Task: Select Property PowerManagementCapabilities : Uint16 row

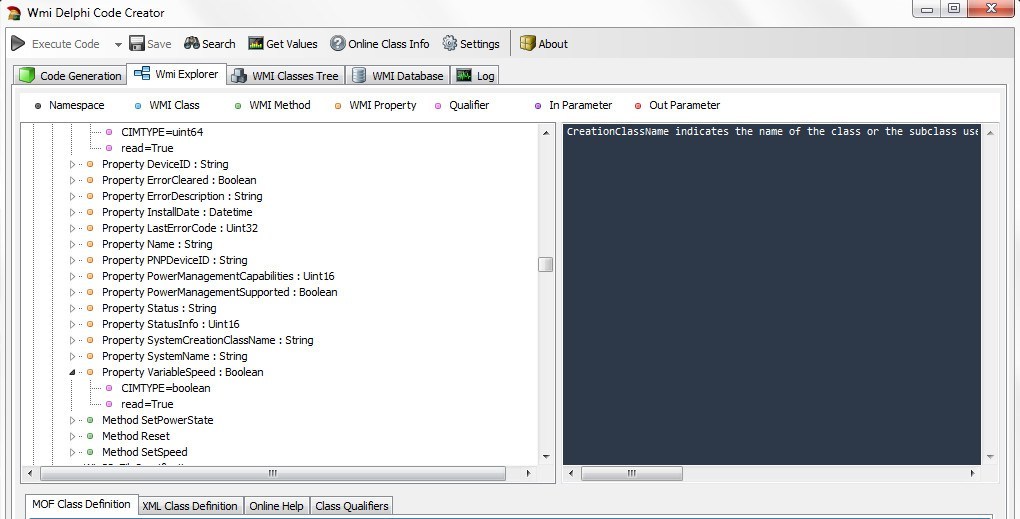Action: pos(218,276)
